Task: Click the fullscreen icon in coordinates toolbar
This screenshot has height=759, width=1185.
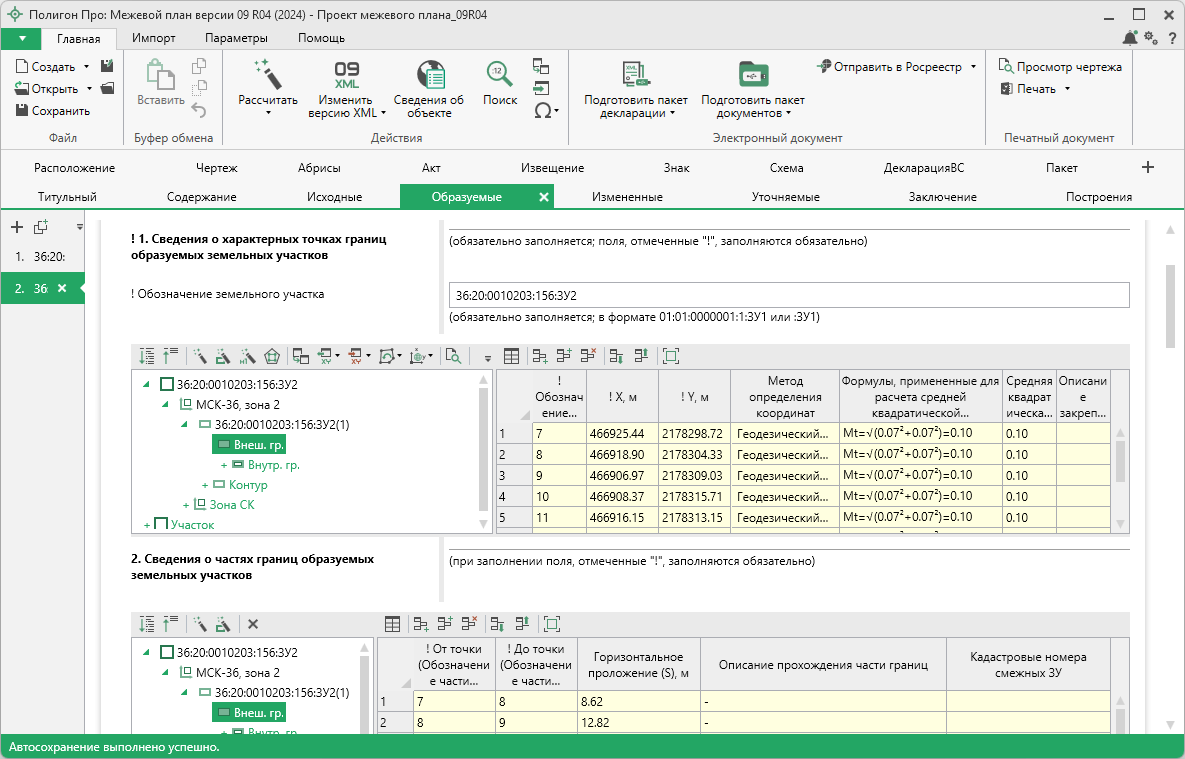Action: coord(670,356)
